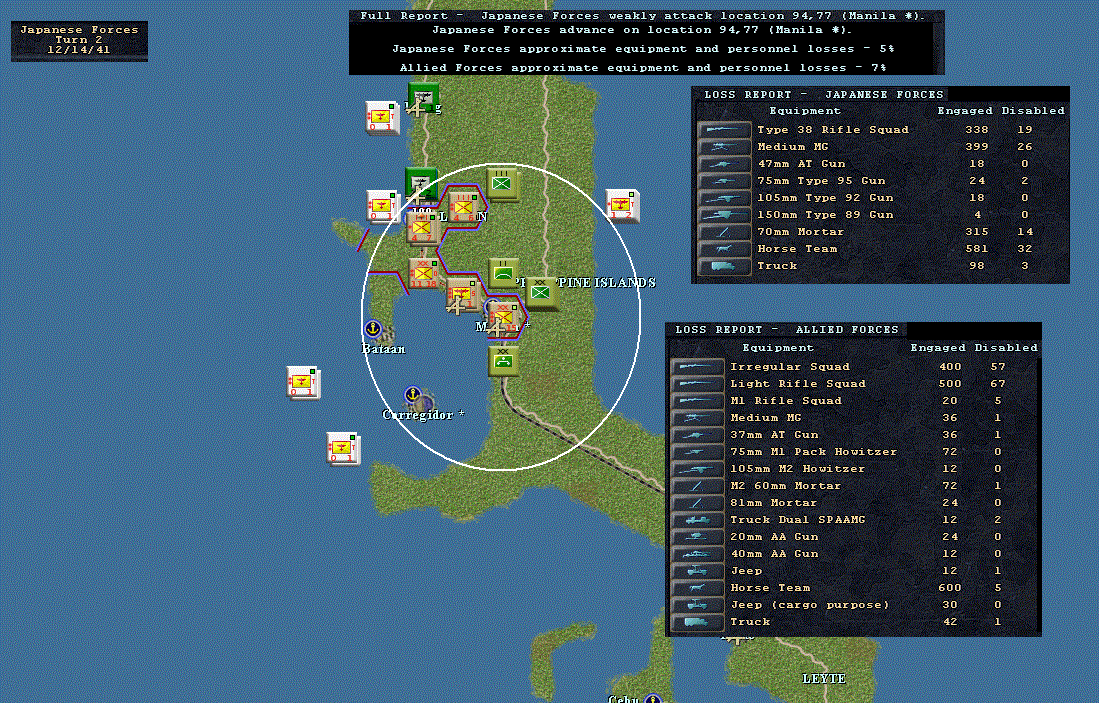
Task: Click the 150mm Type 89 Gun icon
Action: 724,215
